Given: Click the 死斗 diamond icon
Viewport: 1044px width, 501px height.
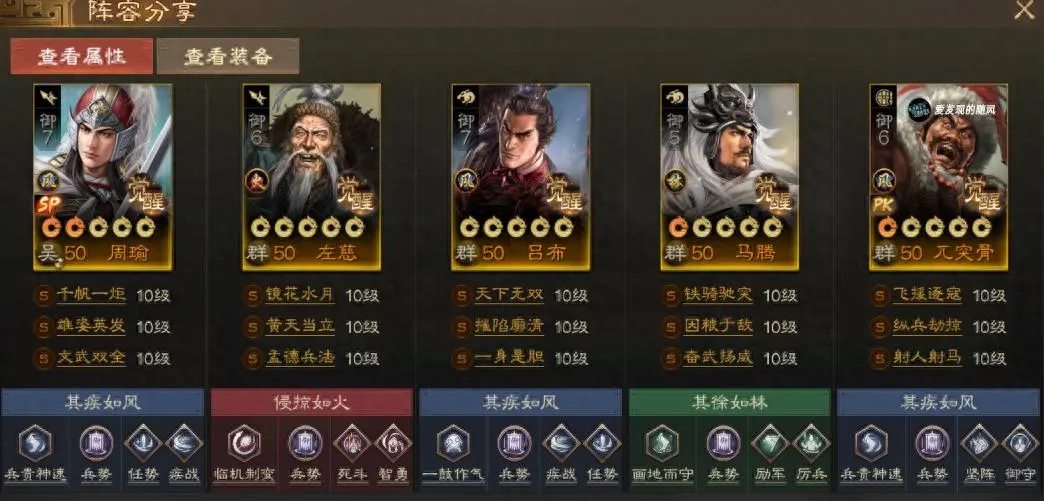Looking at the screenshot, I should click(x=352, y=444).
